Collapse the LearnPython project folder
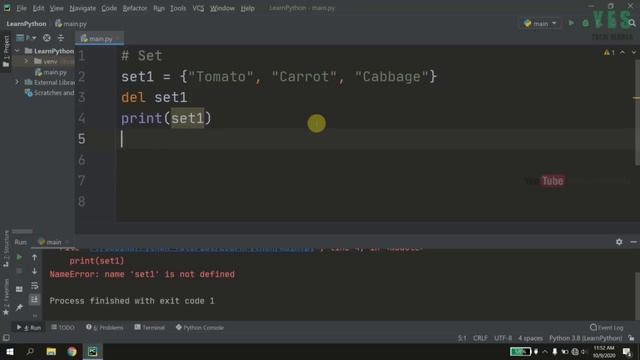The image size is (640, 360). point(17,51)
